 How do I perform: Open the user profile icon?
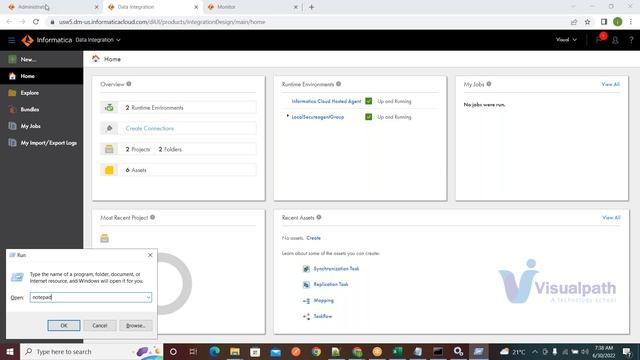(615, 40)
